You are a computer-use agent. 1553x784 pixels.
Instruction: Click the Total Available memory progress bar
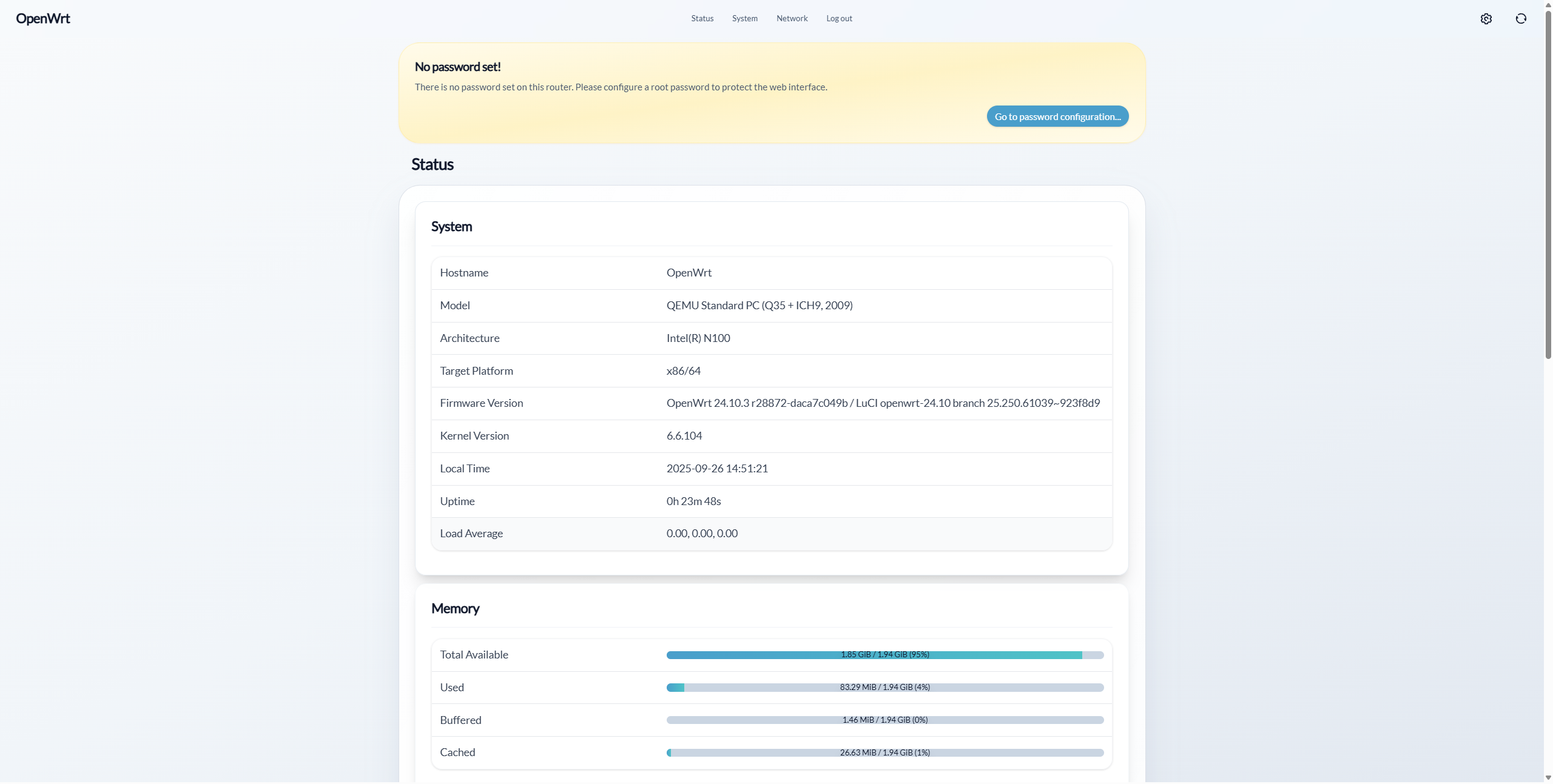[x=884, y=655]
